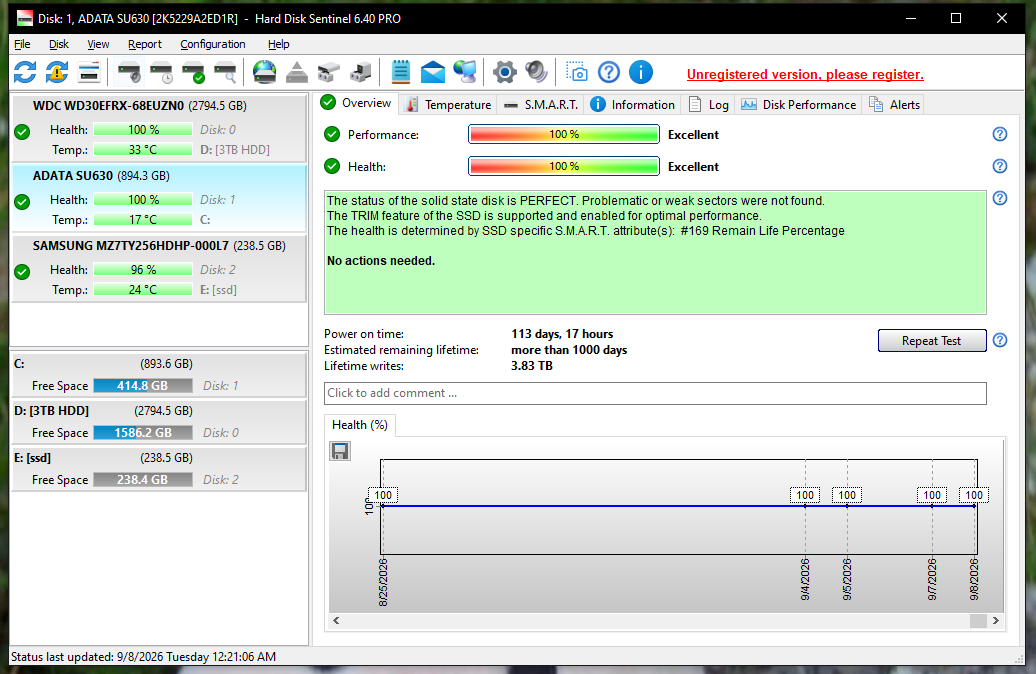Click the blue refresh arrows toolbar icon
Viewport: 1036px width, 674px height.
point(25,72)
